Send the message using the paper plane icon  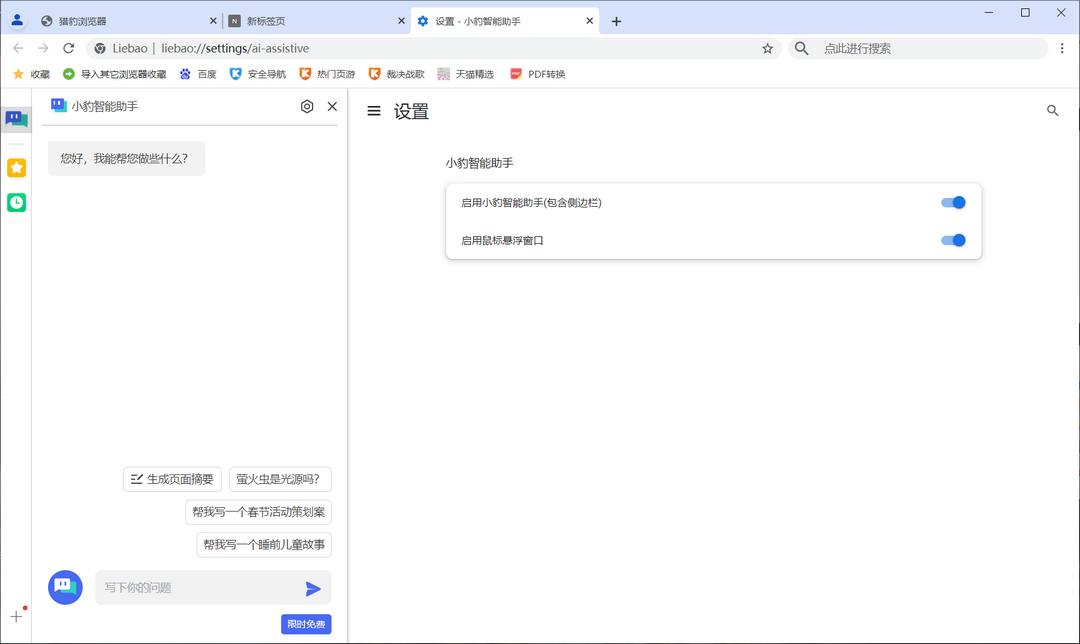[x=311, y=588]
